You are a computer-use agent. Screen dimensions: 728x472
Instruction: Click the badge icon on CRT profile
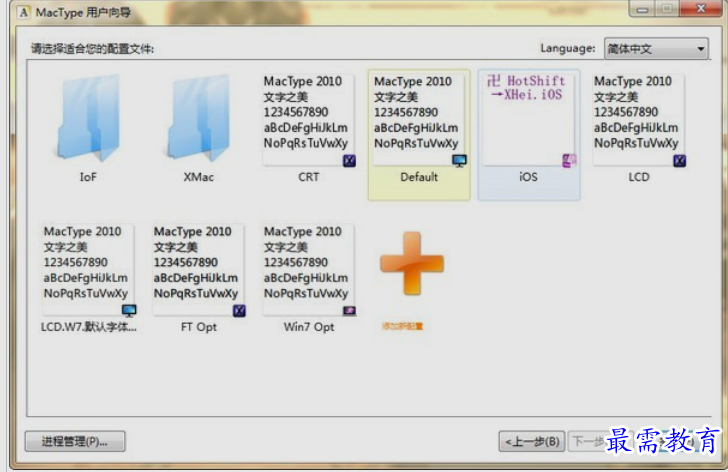pyautogui.click(x=349, y=161)
